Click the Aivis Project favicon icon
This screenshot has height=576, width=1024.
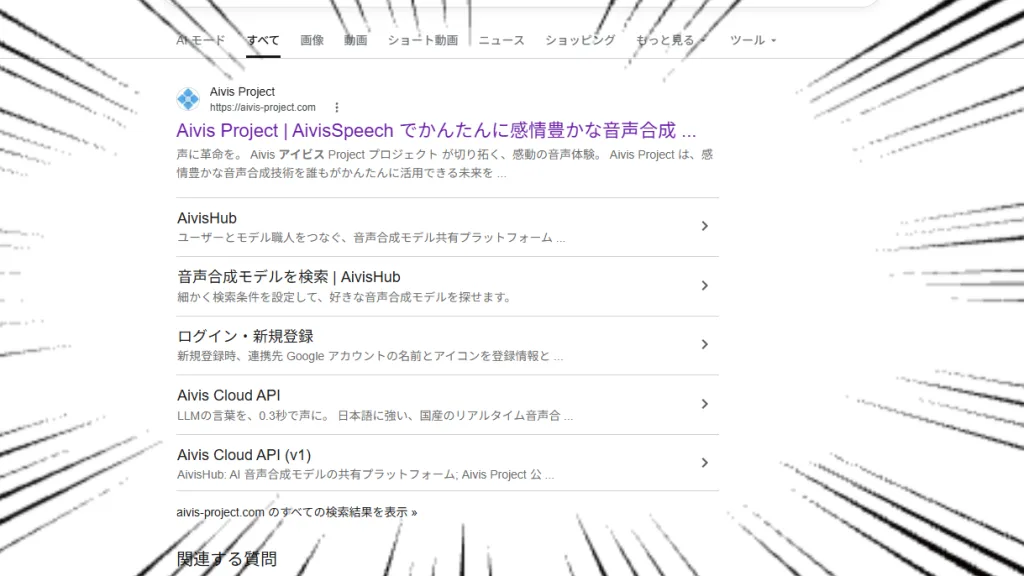tap(188, 99)
